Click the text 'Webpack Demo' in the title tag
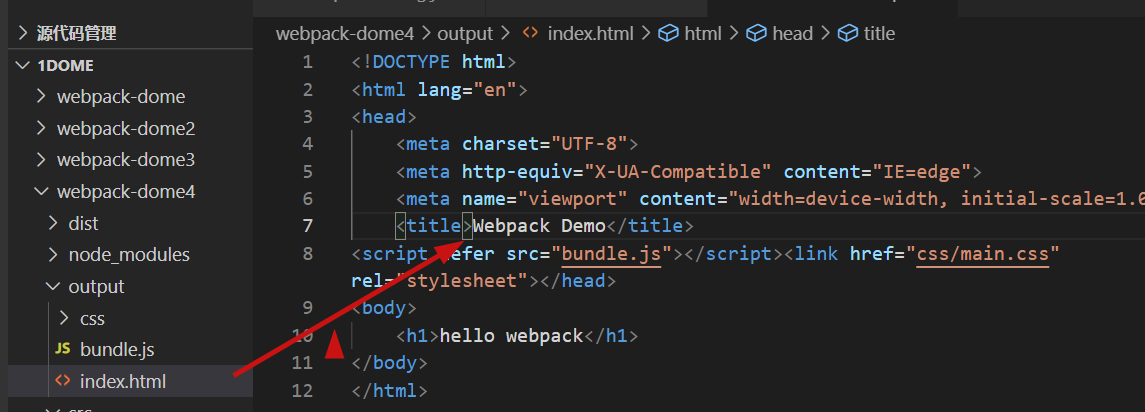1145x412 pixels. tap(540, 226)
